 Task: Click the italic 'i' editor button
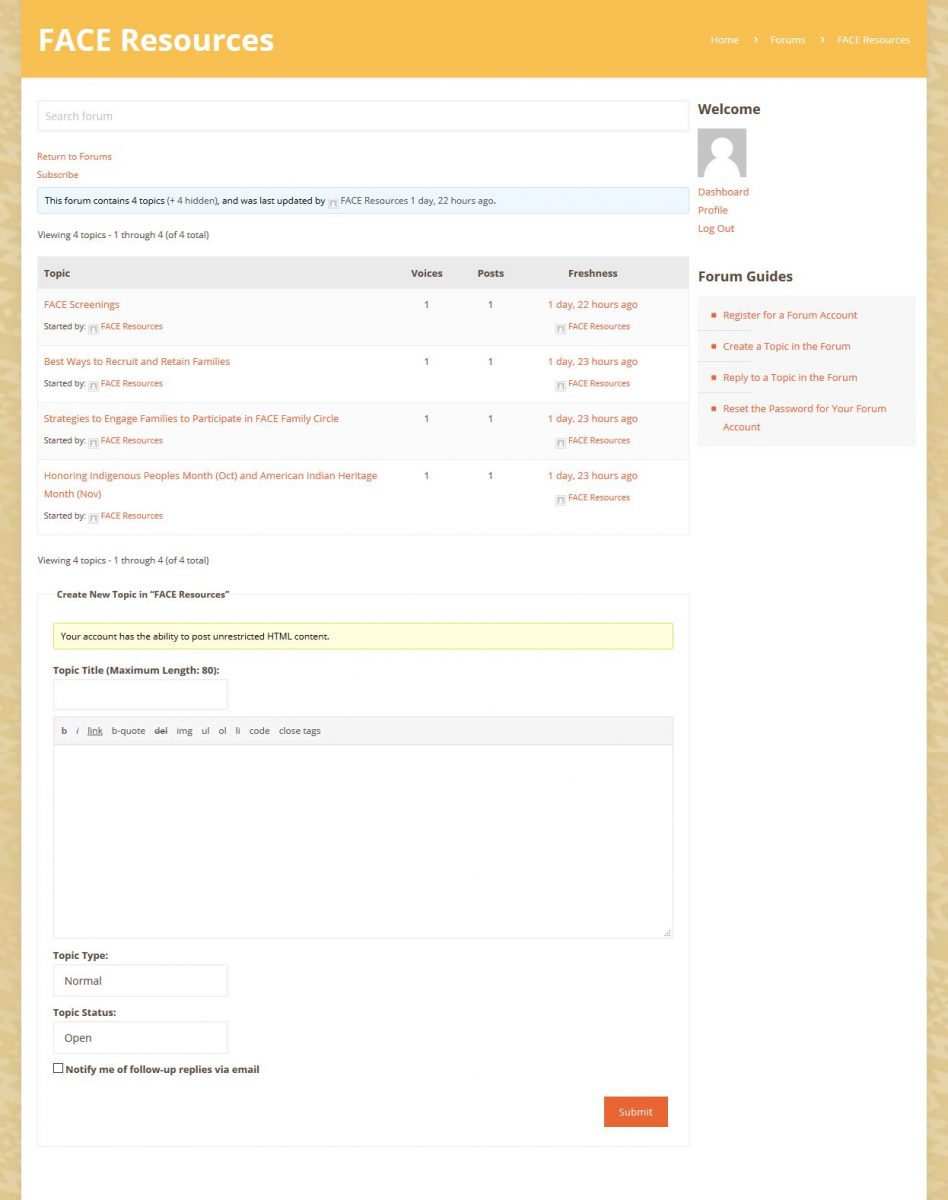pyautogui.click(x=77, y=731)
